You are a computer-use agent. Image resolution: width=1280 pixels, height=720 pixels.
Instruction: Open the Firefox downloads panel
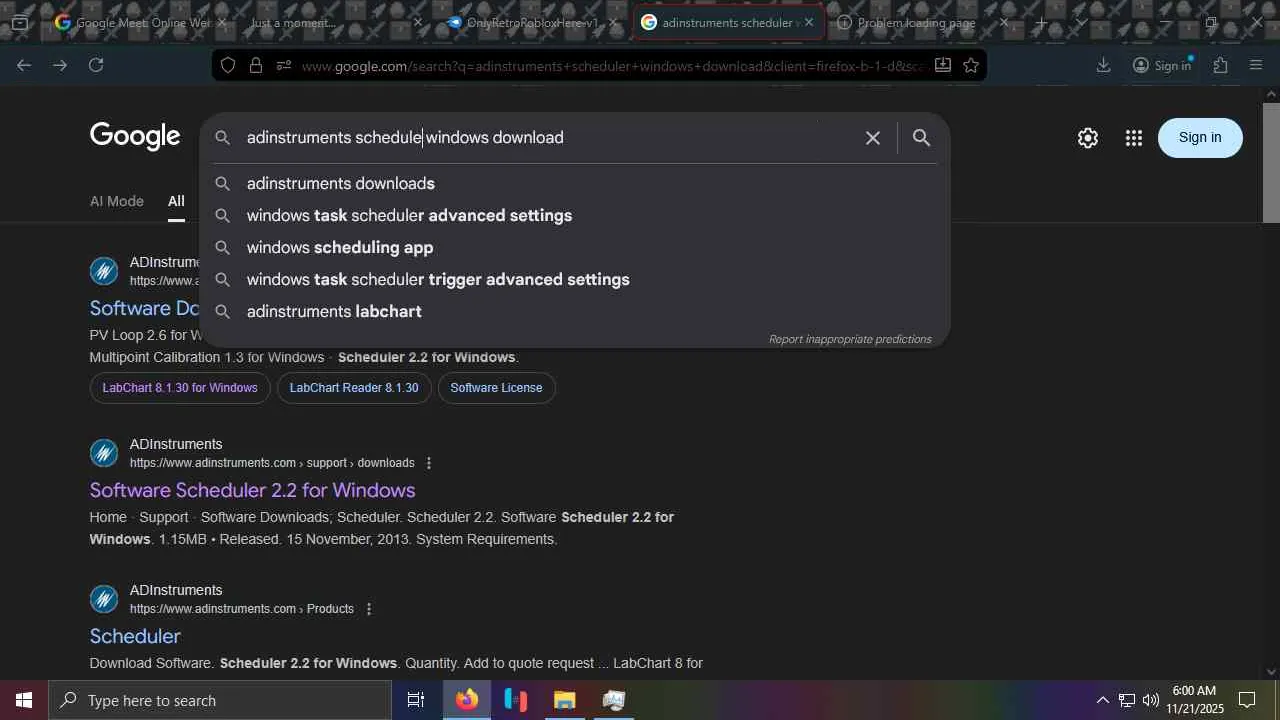(x=1103, y=65)
